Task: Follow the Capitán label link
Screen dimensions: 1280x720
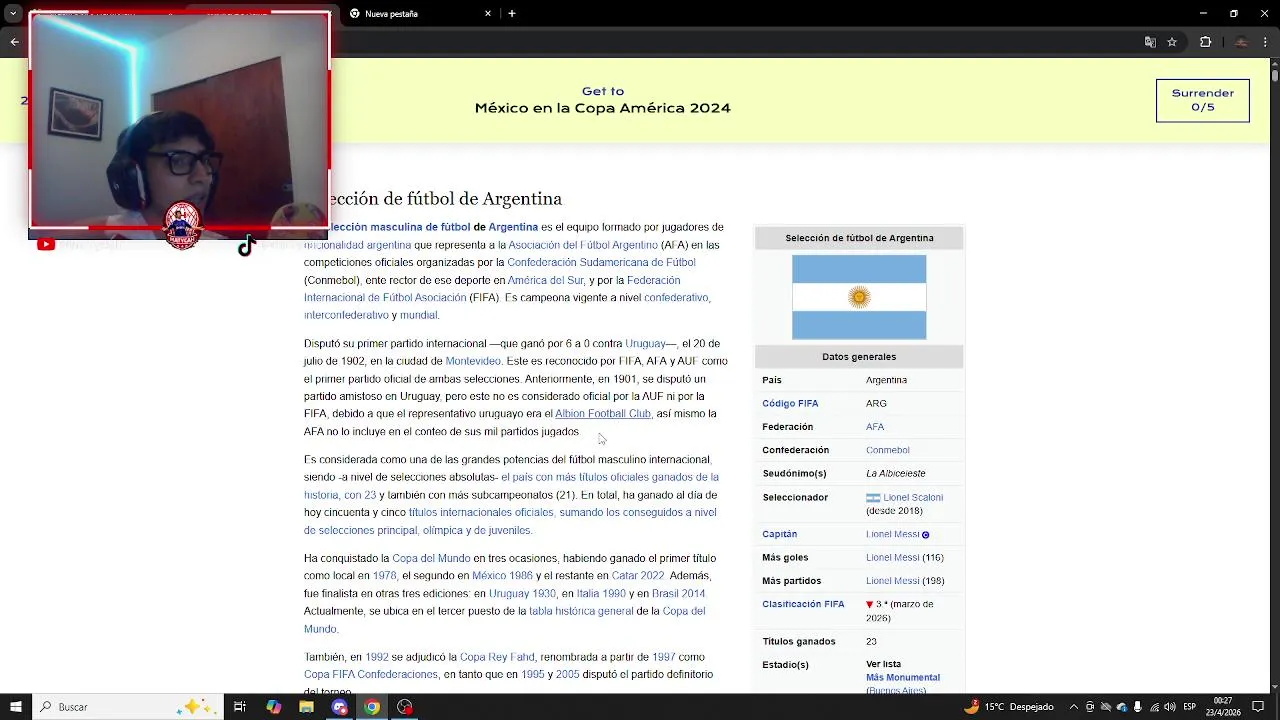Action: pos(779,535)
